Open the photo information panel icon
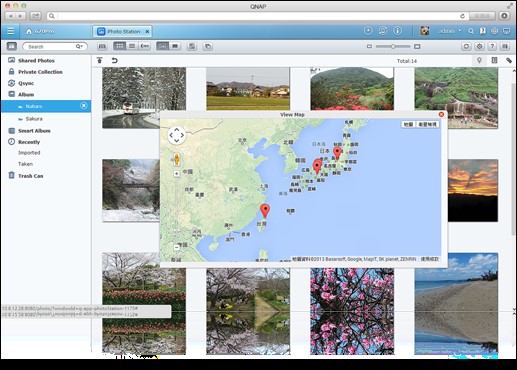The image size is (517, 370). coord(494,60)
